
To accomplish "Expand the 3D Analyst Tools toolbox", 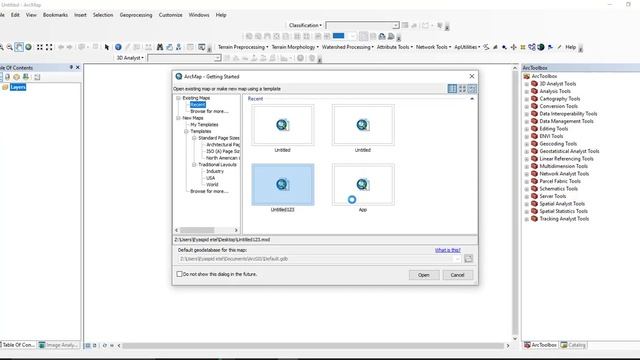I will 527,84.
